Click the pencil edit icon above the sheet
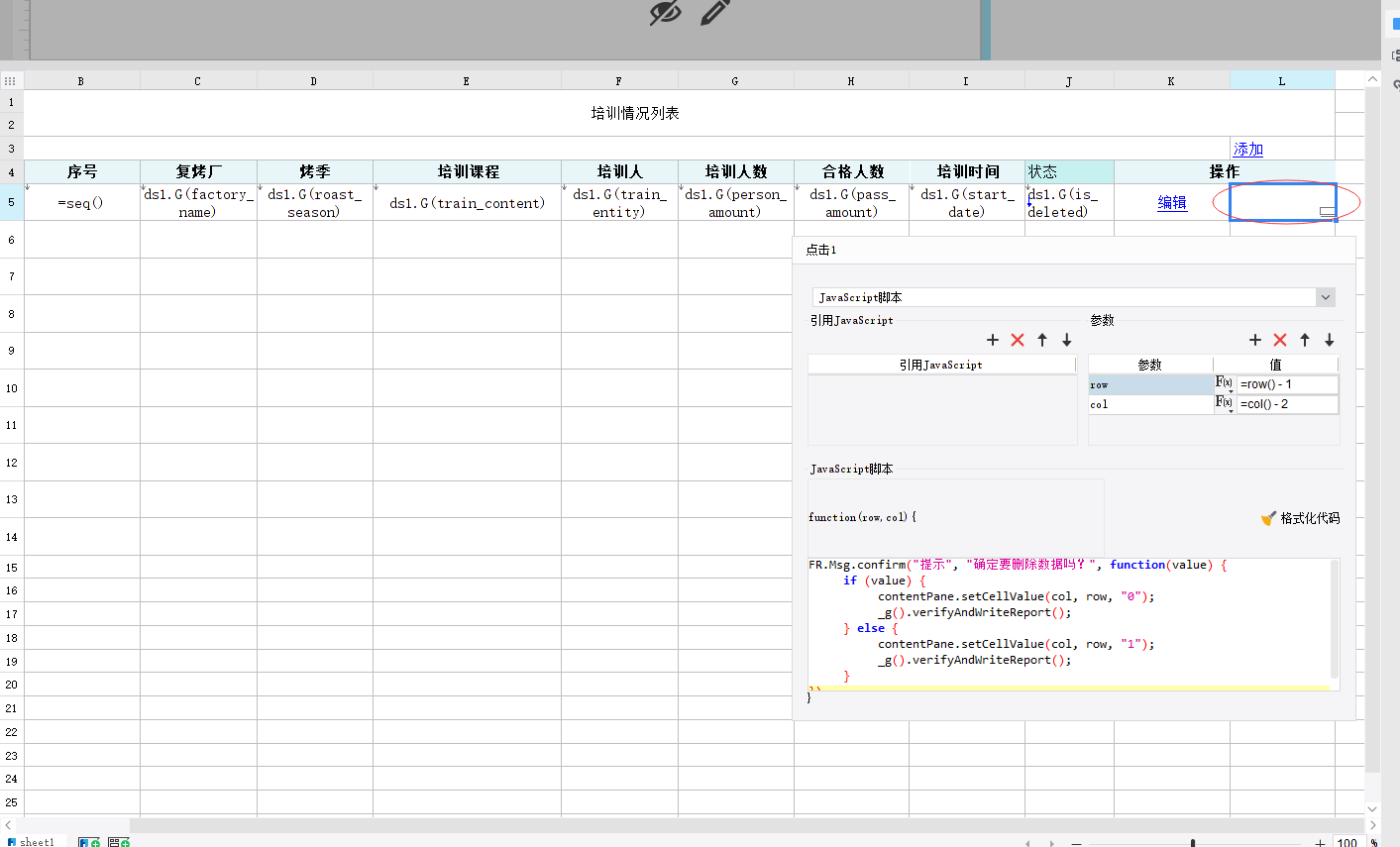This screenshot has width=1400, height=847. point(715,11)
